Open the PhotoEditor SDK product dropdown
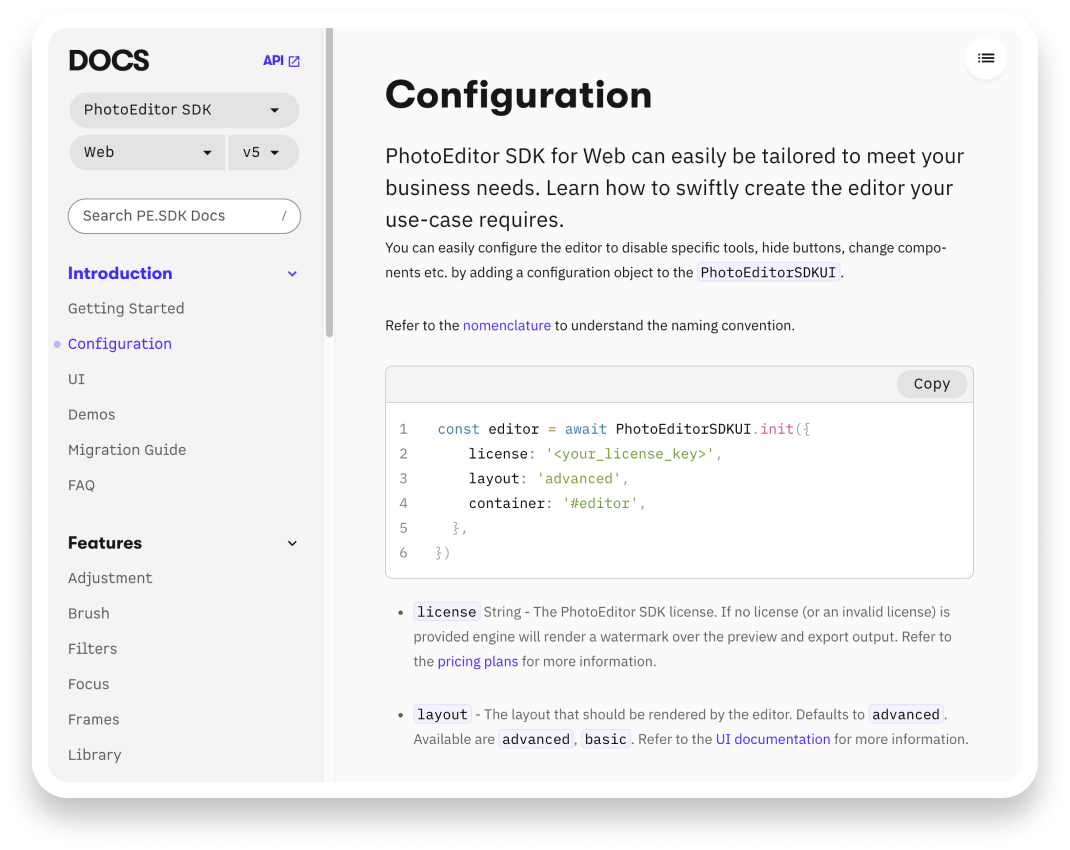This screenshot has height=850, width=1070. tap(184, 110)
